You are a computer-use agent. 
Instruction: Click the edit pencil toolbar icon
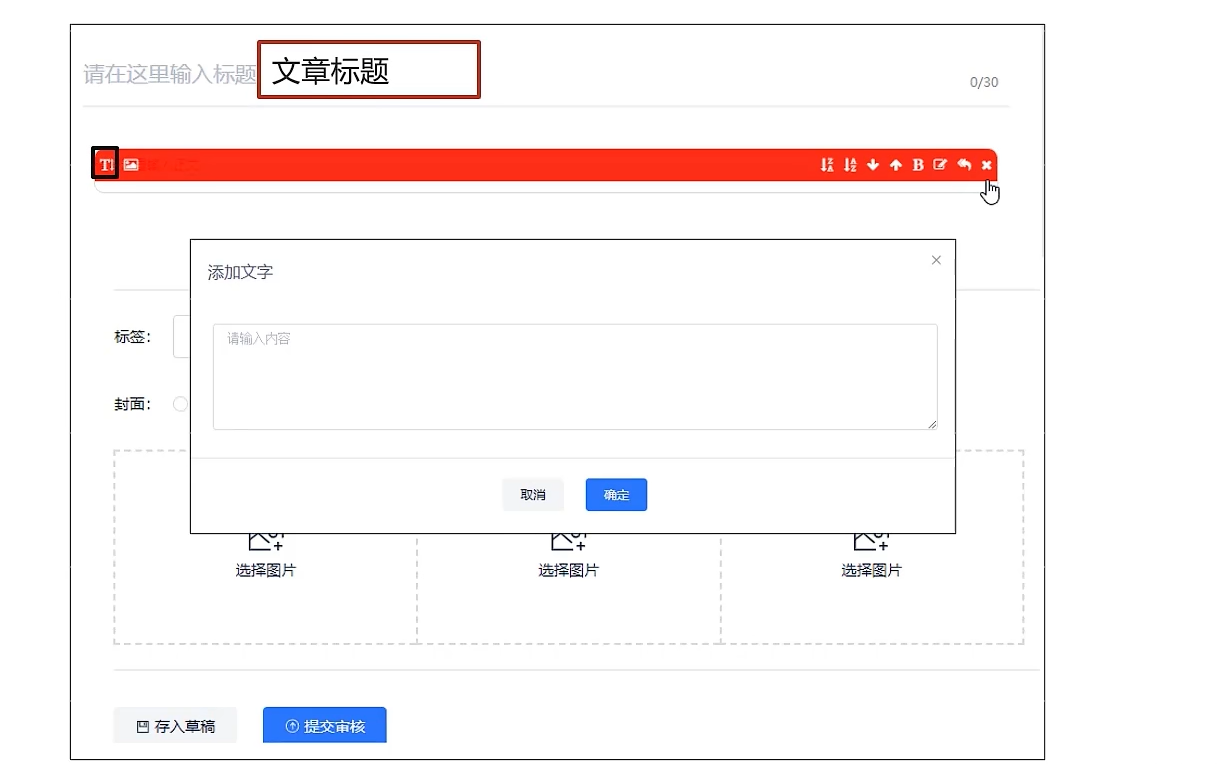940,165
